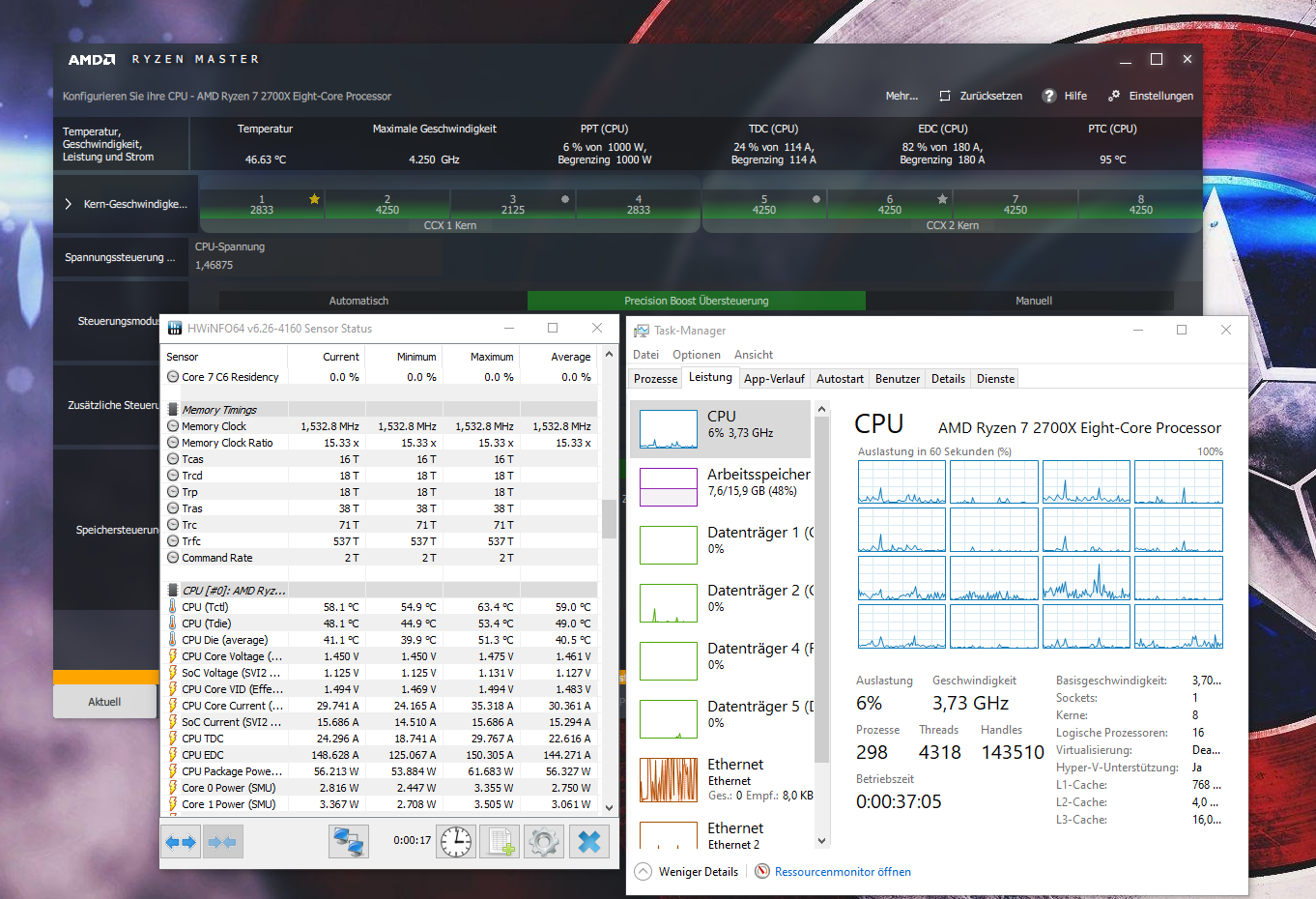Click the Memory Clock sensor icon

tap(173, 426)
